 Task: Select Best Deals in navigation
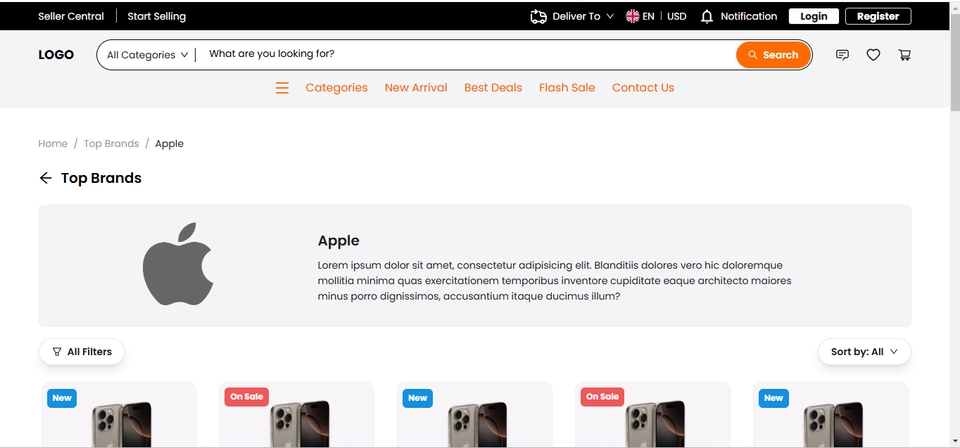pyautogui.click(x=493, y=88)
